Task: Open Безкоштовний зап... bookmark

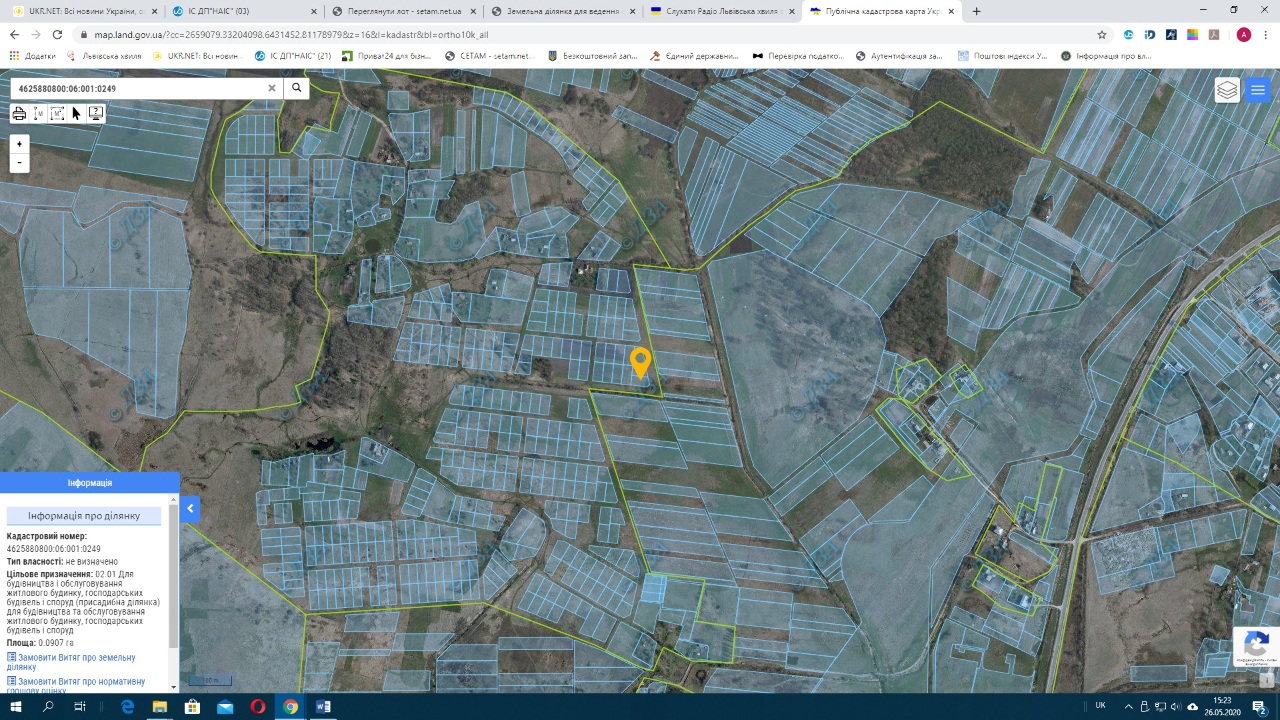Action: pos(592,56)
